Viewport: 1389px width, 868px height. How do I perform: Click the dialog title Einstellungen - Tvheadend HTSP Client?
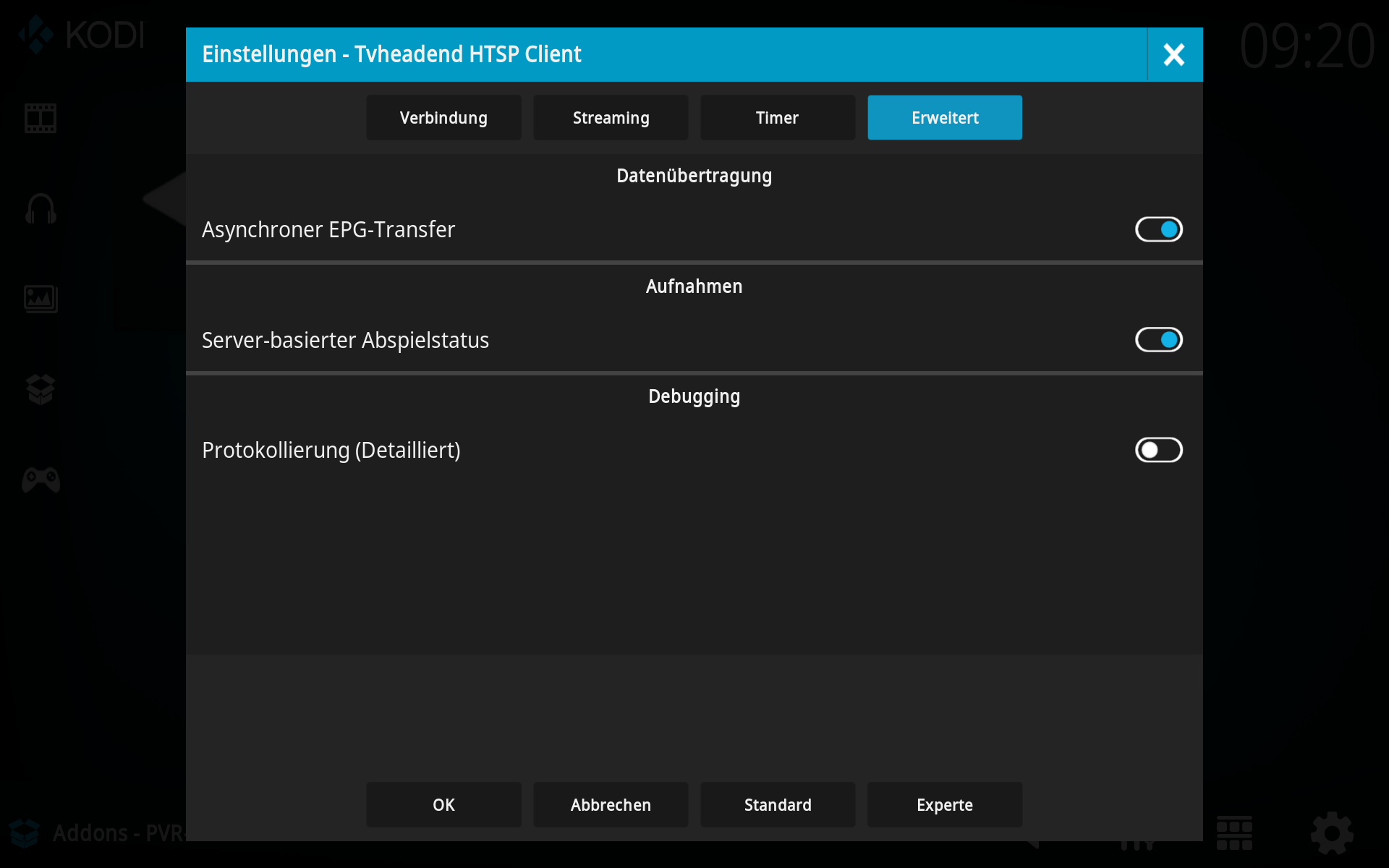coord(391,54)
